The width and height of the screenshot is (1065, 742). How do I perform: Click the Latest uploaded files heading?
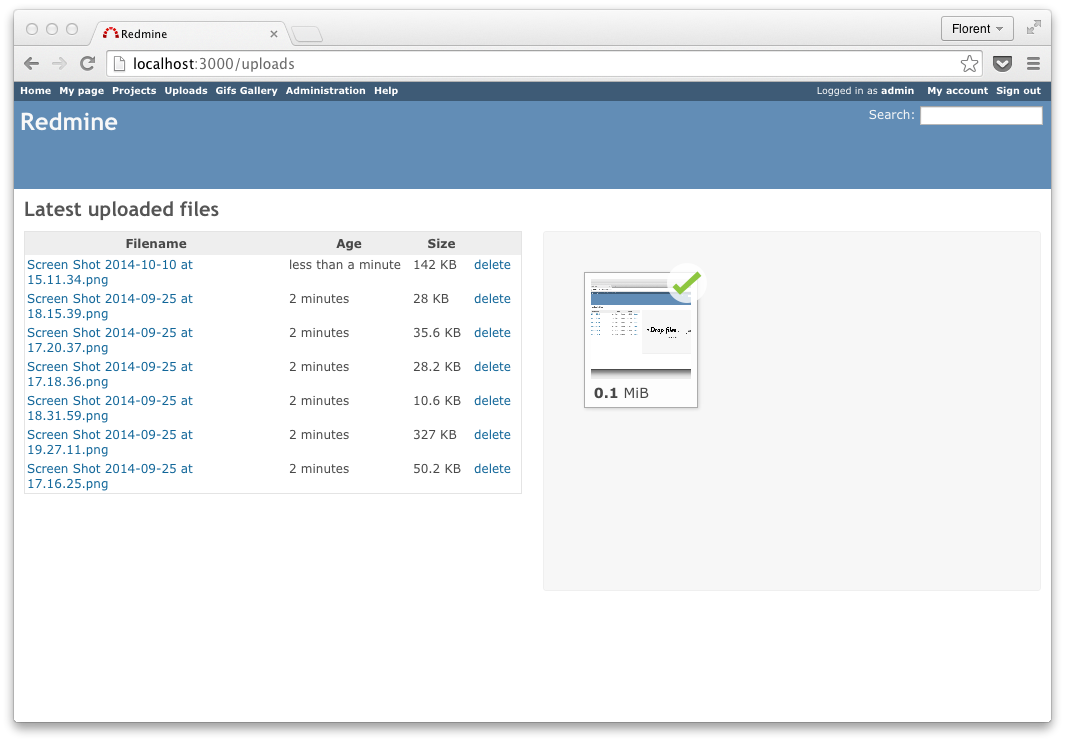point(122,209)
